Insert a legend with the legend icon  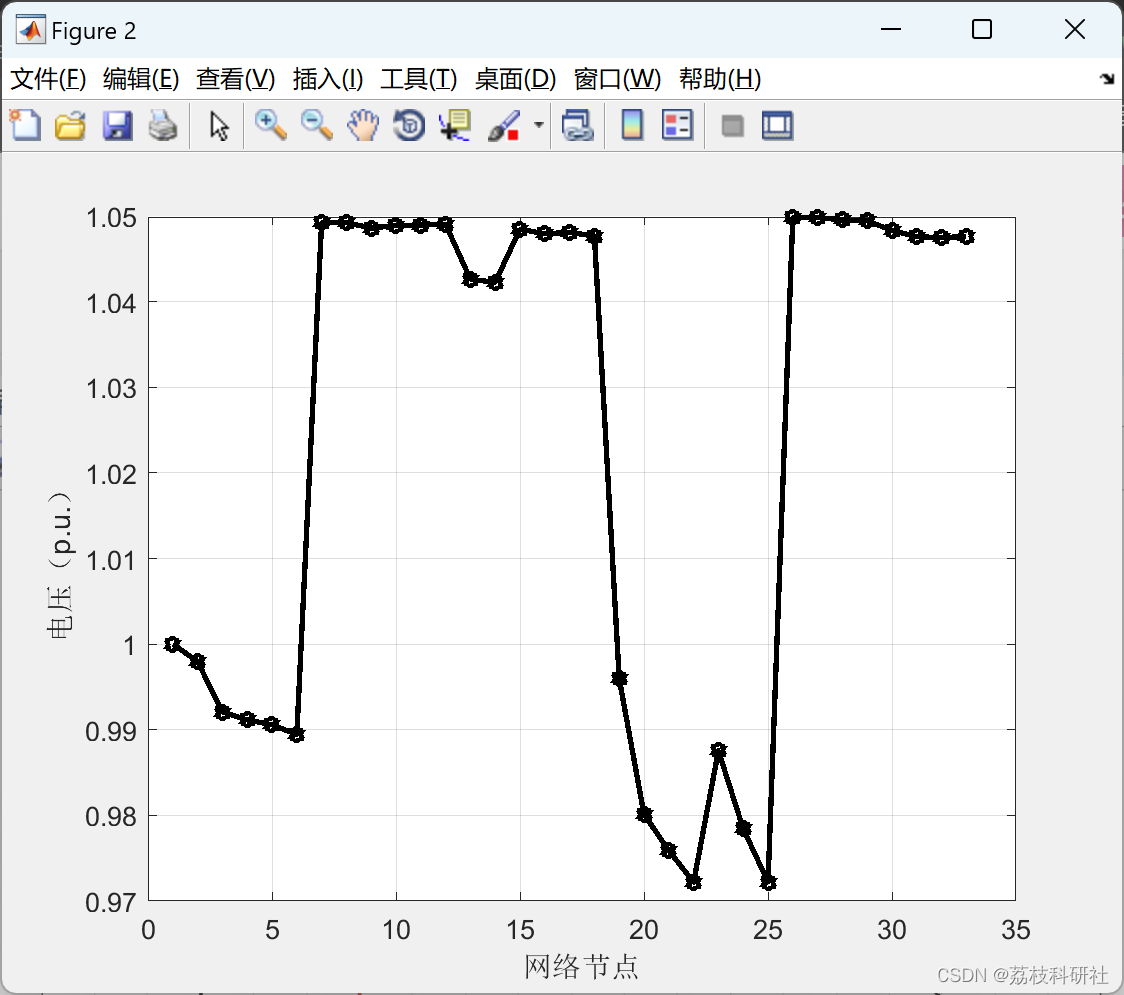click(x=677, y=125)
